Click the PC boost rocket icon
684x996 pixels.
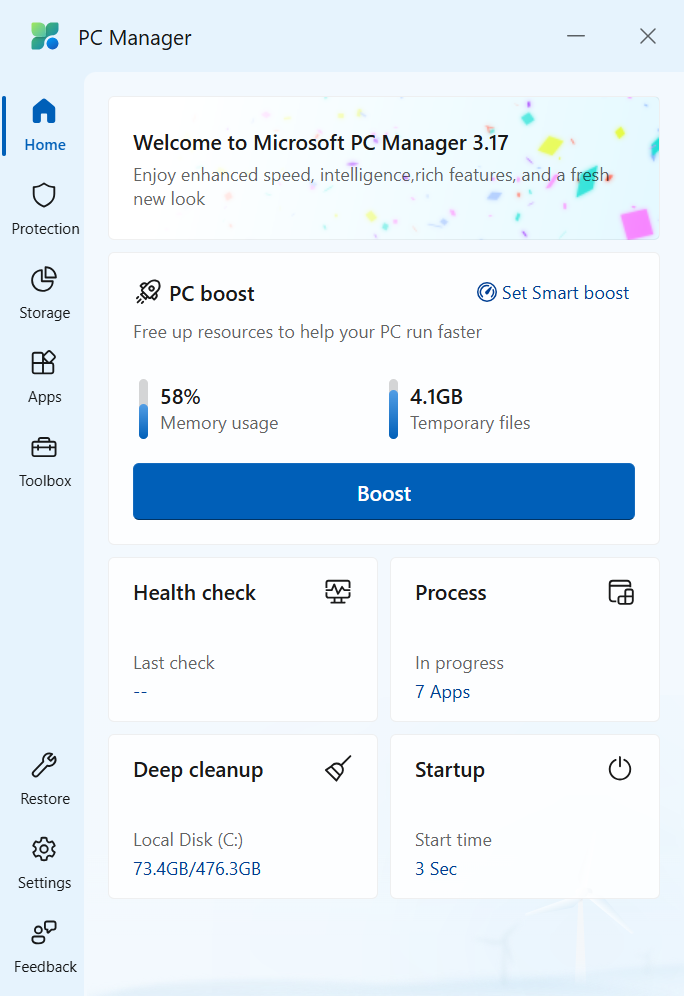(150, 291)
